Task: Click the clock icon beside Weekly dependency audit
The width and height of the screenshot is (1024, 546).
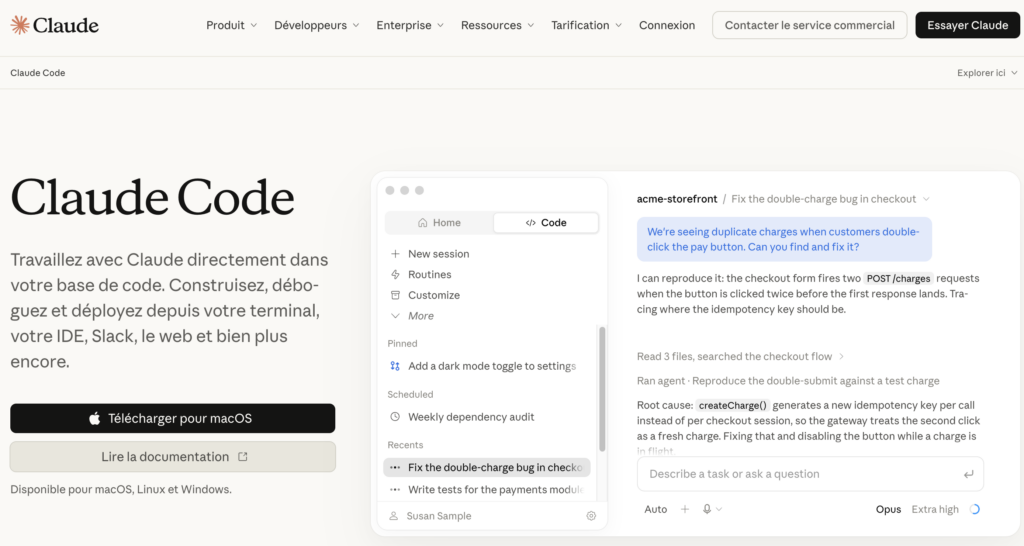Action: (x=395, y=417)
